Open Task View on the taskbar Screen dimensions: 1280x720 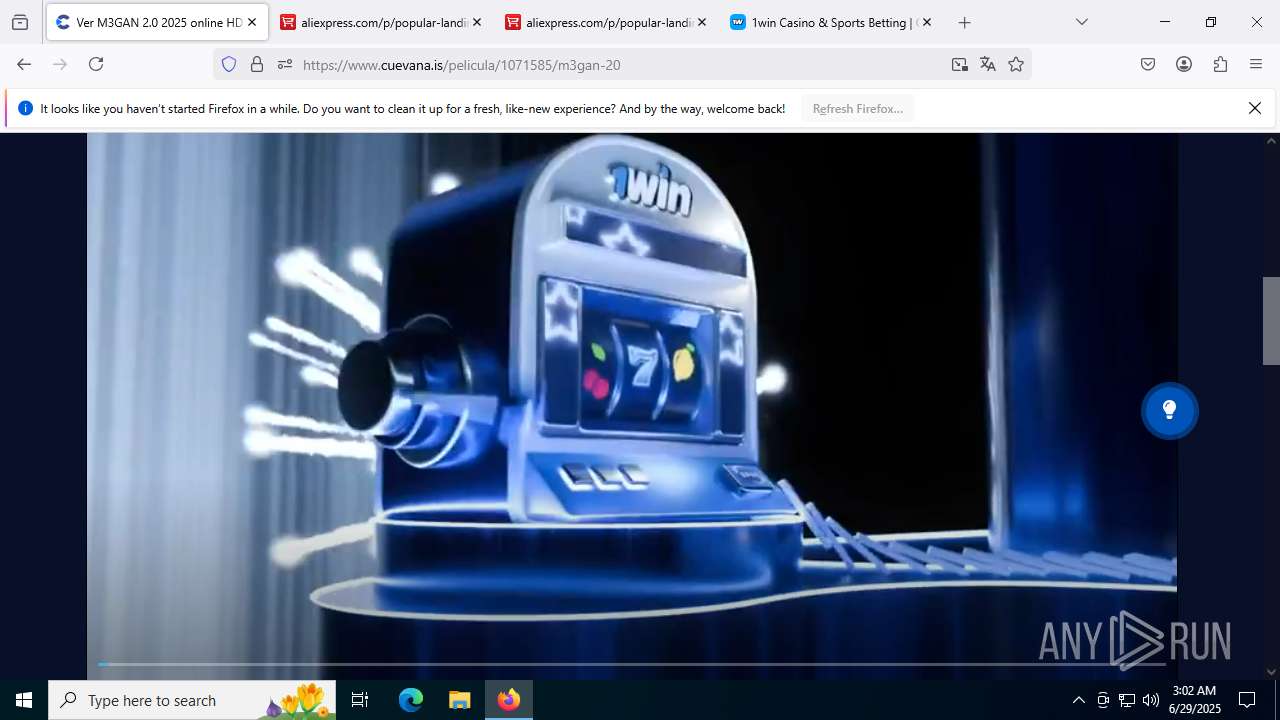pos(360,700)
